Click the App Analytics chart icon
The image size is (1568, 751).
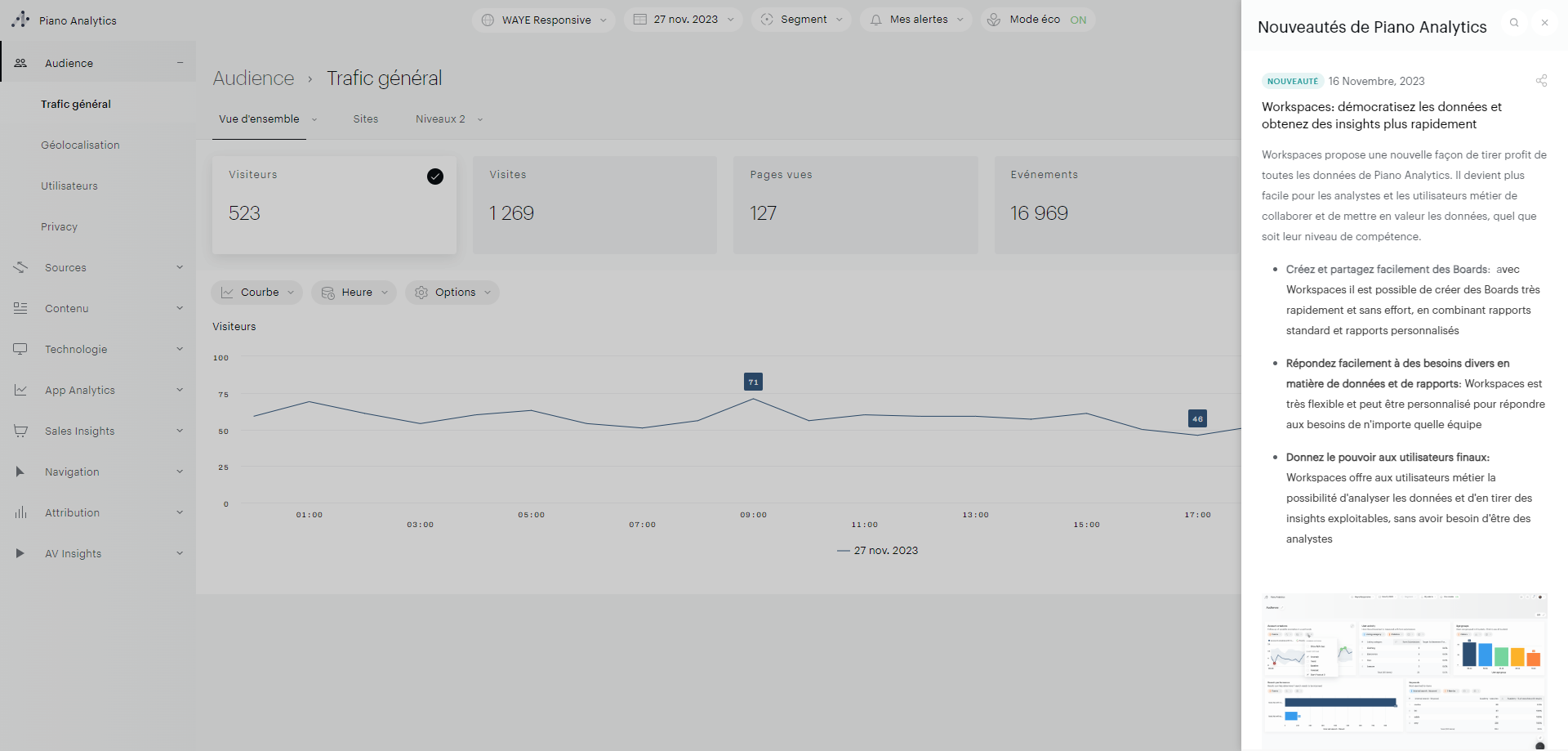pos(20,390)
